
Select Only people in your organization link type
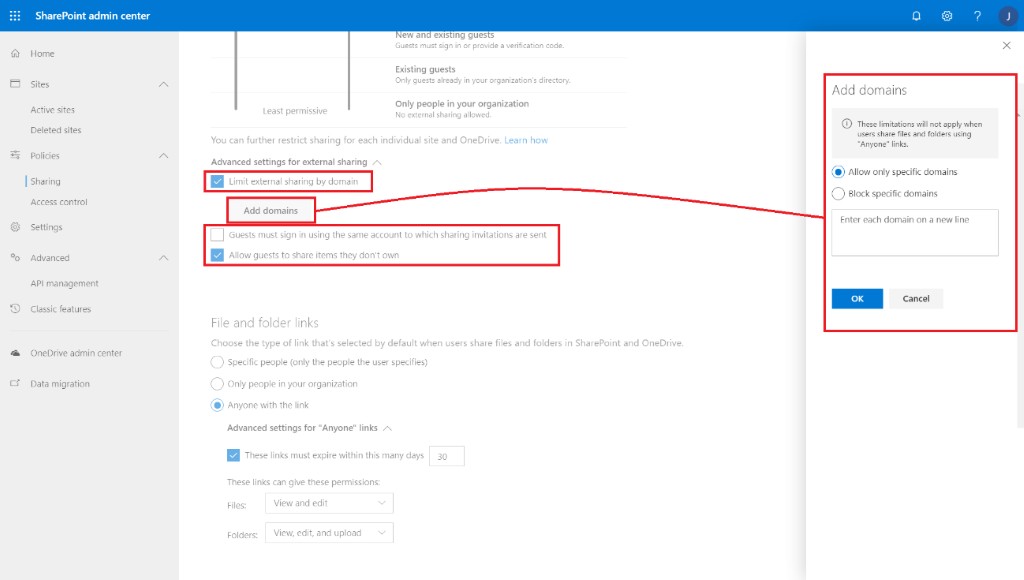pos(217,383)
